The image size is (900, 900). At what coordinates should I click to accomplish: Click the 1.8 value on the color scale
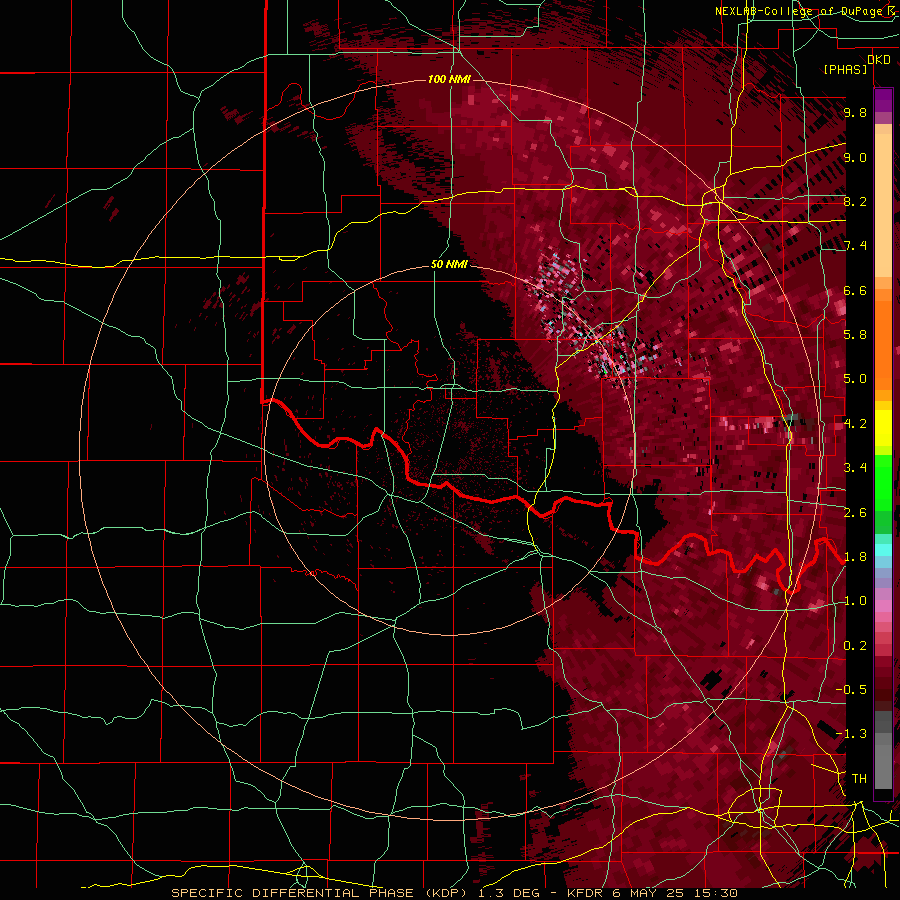coord(855,557)
